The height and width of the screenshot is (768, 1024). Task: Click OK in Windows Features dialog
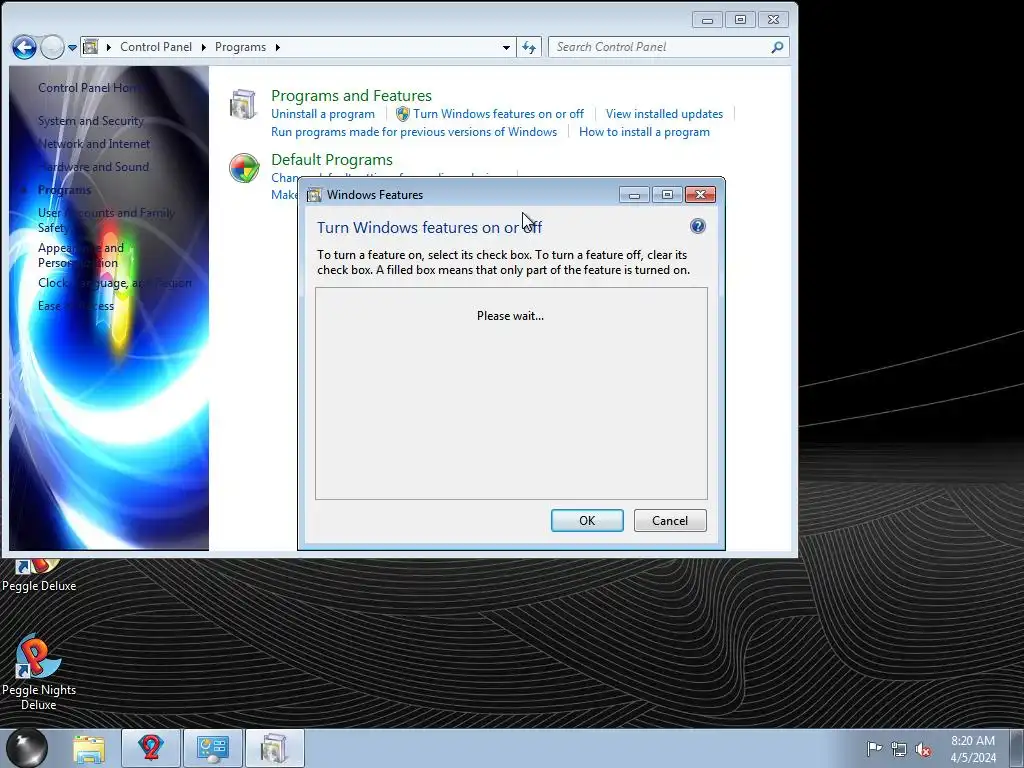587,520
